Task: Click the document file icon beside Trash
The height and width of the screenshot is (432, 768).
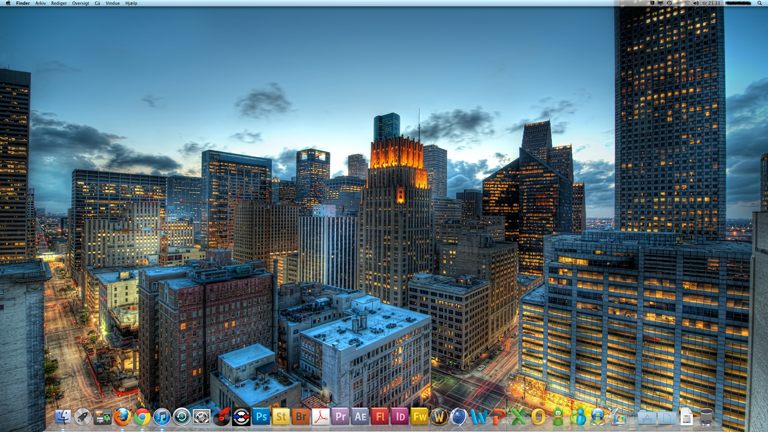Action: coord(687,417)
